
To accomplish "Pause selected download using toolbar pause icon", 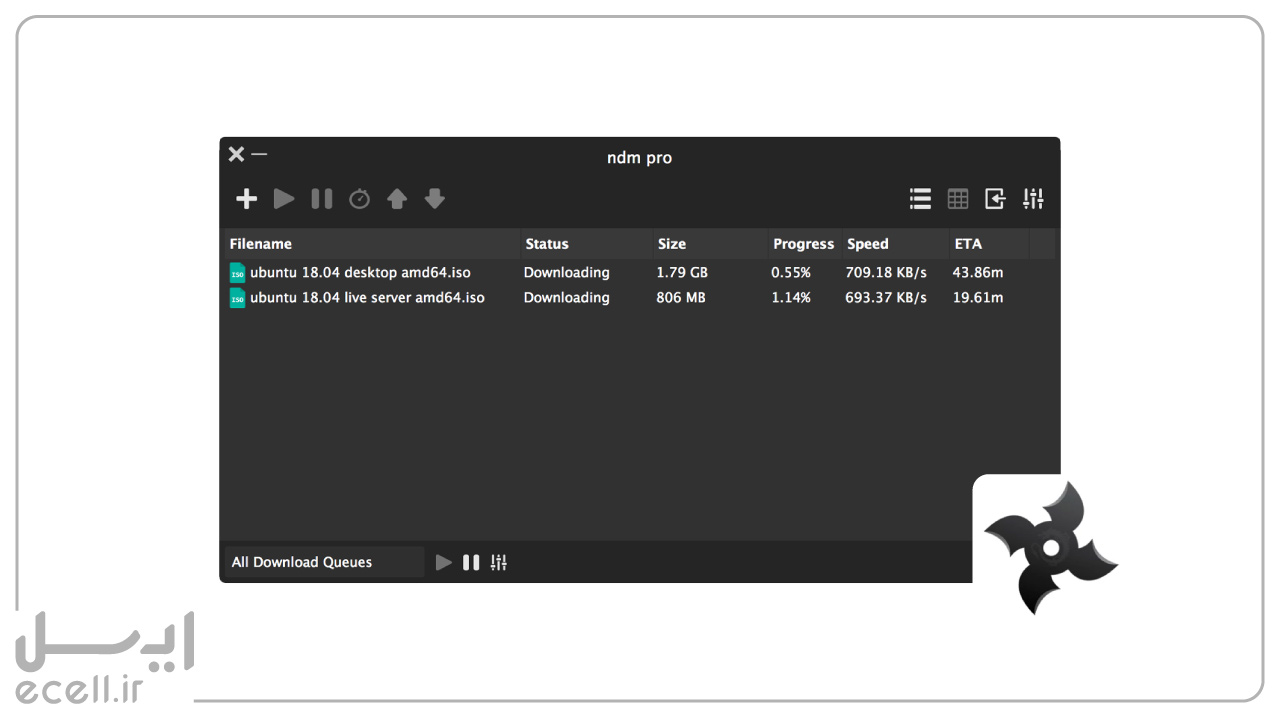I will tap(322, 199).
